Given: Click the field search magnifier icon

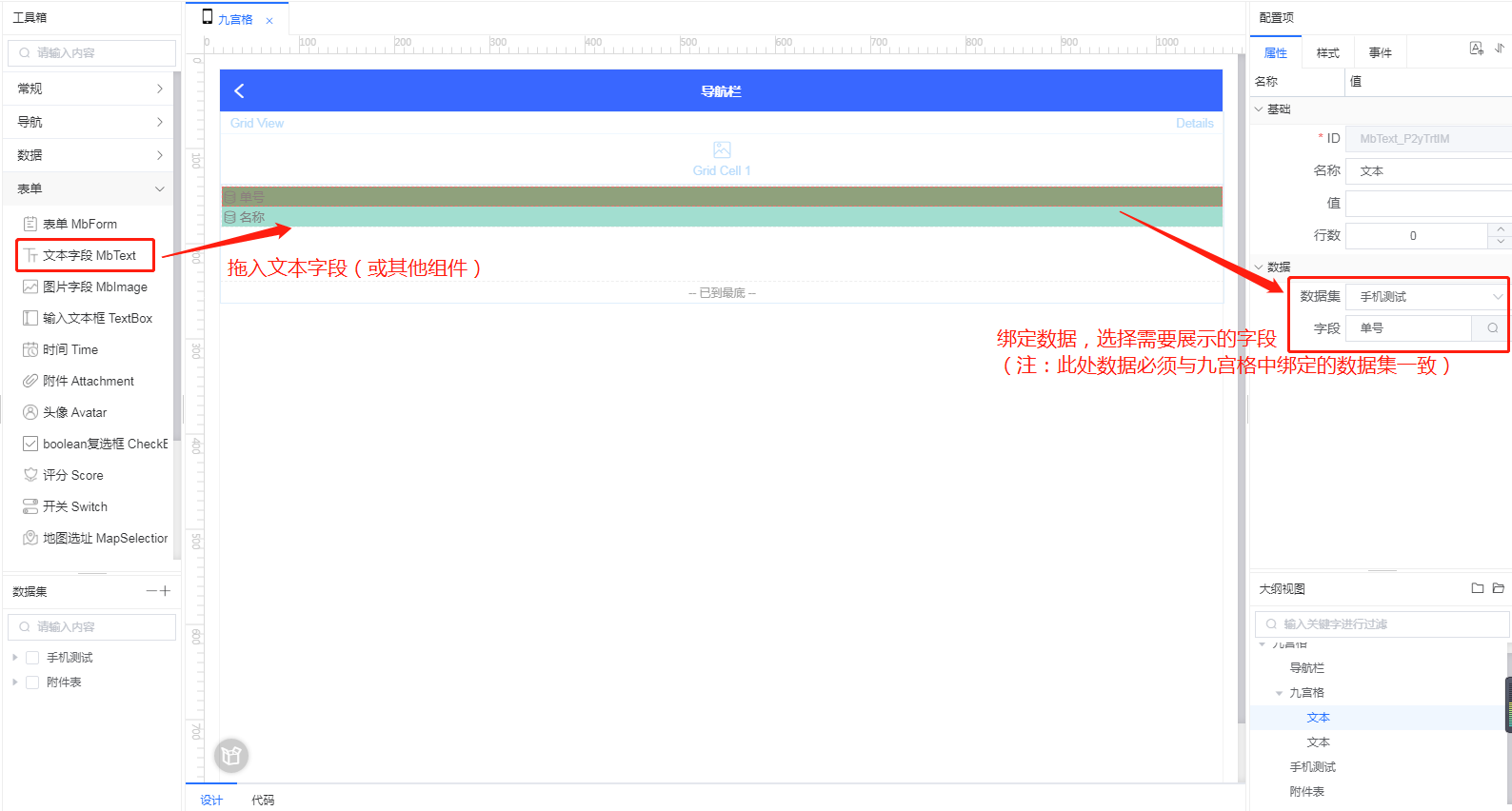Looking at the screenshot, I should point(1492,328).
